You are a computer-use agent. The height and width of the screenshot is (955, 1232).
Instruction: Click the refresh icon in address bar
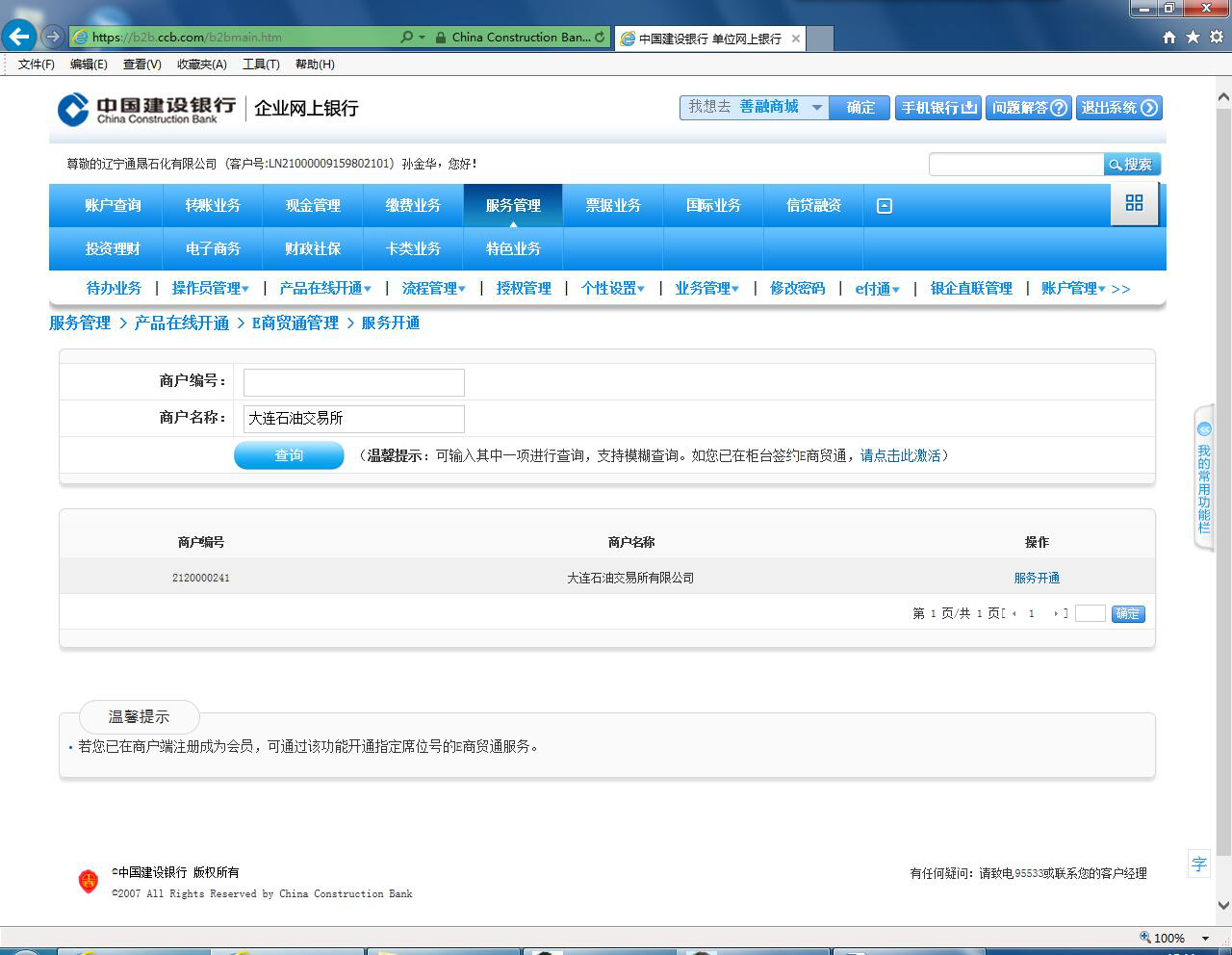(x=600, y=38)
